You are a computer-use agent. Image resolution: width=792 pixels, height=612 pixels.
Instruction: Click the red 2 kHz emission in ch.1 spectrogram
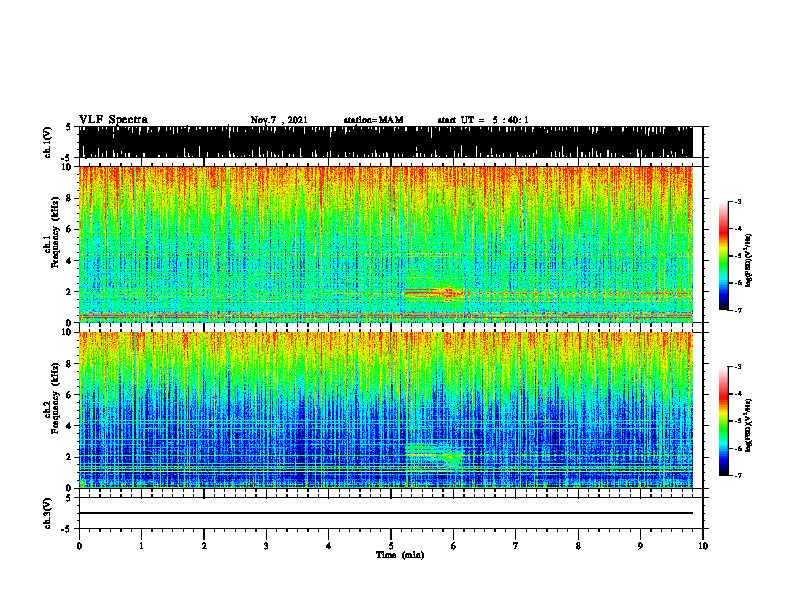pyautogui.click(x=434, y=293)
